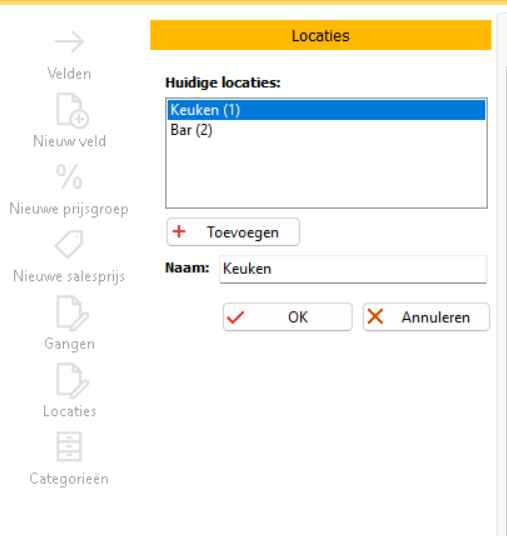507x536 pixels.
Task: Click the Locaties yellow header bar
Action: pyautogui.click(x=321, y=35)
